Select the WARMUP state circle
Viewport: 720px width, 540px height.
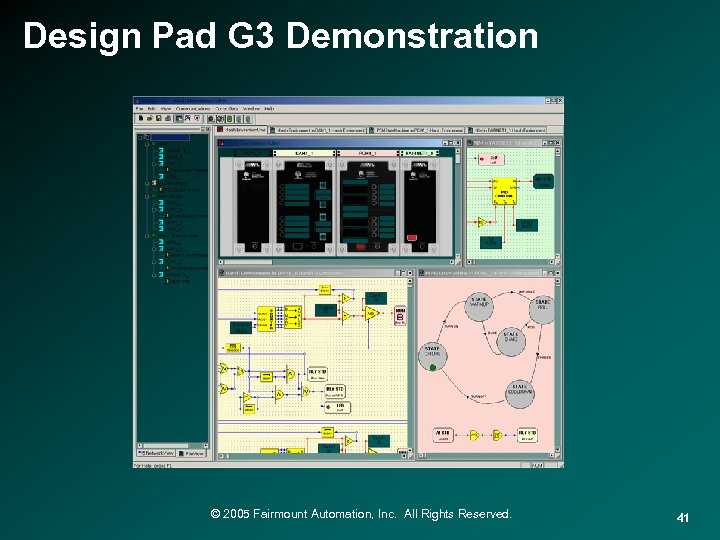click(x=478, y=305)
